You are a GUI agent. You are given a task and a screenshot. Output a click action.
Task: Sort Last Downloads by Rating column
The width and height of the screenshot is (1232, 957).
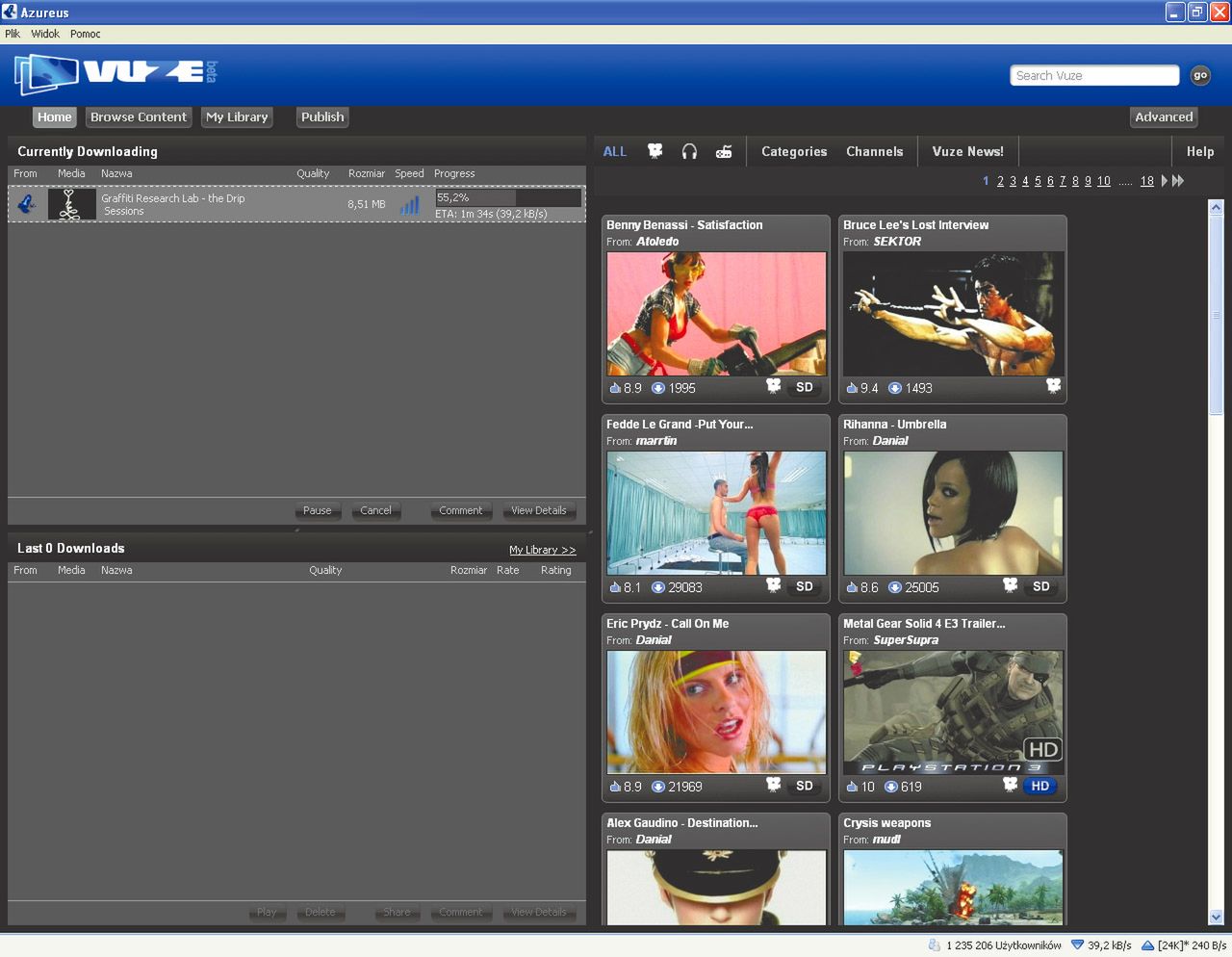coord(556,570)
